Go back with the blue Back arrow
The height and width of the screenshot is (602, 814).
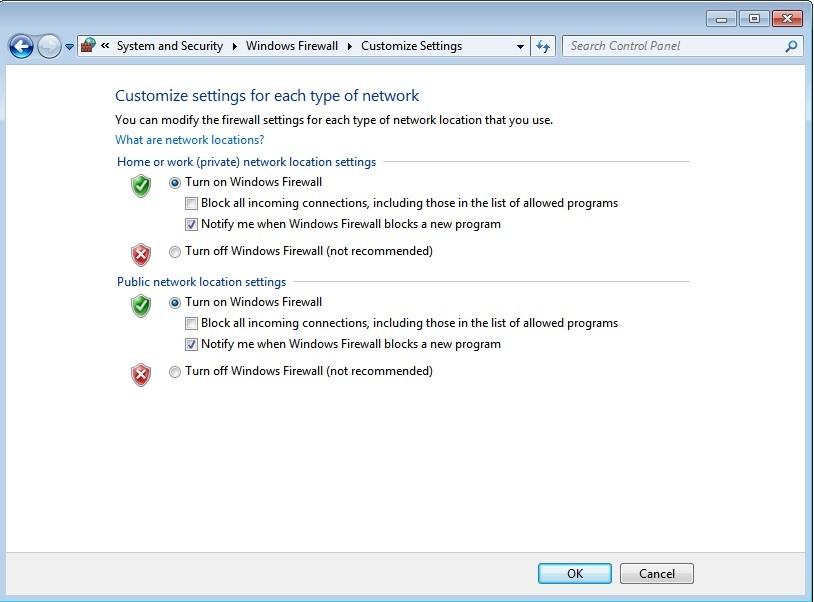click(21, 47)
